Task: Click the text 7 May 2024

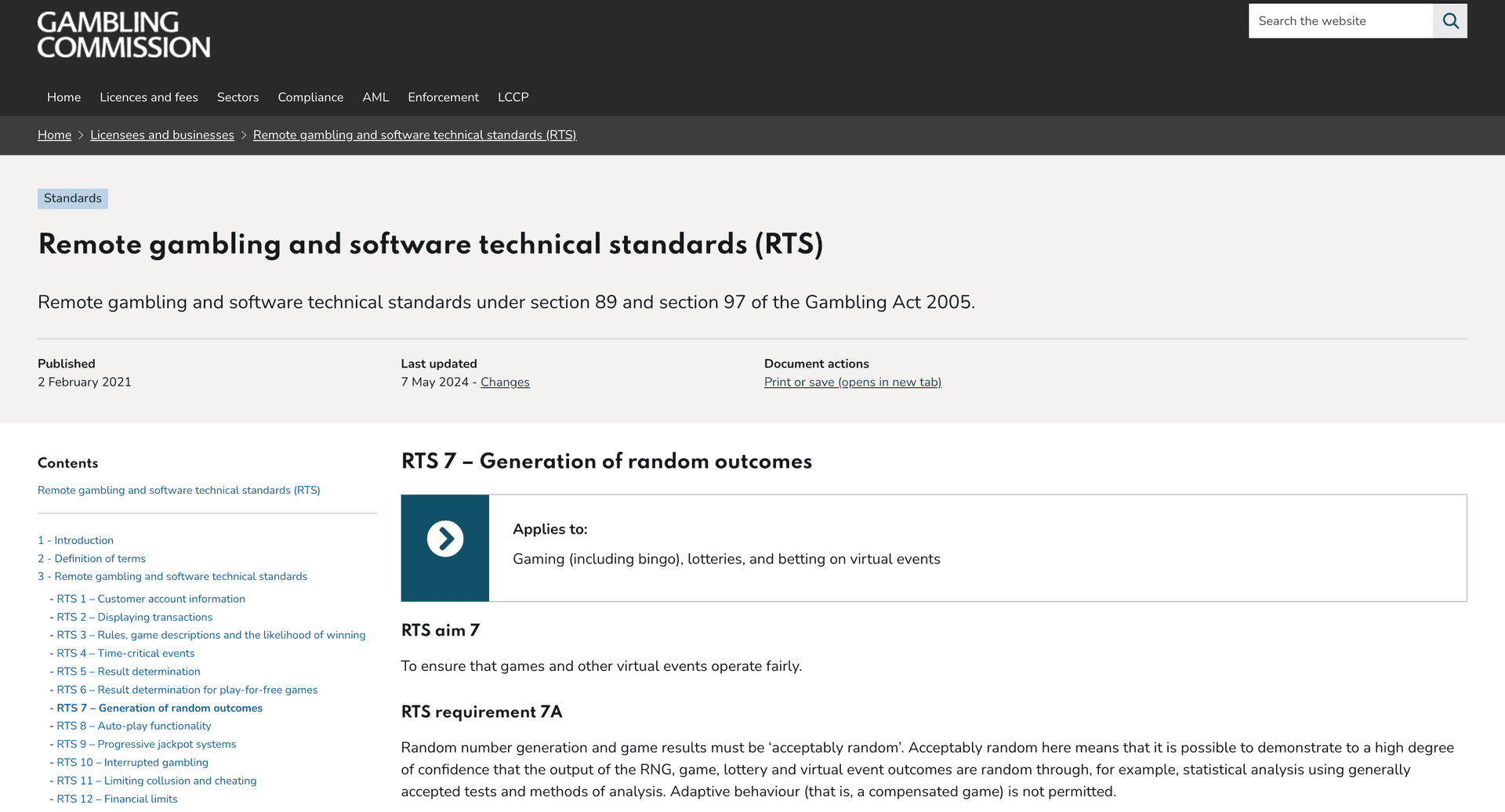Action: click(x=434, y=382)
